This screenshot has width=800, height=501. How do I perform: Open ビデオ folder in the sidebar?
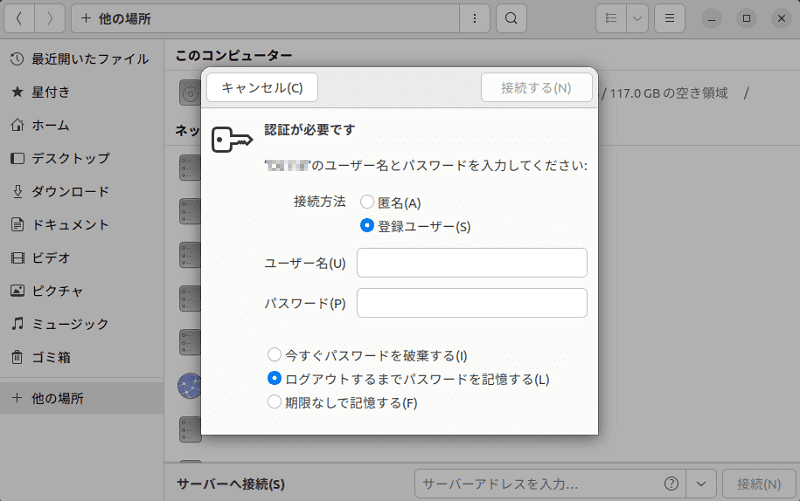point(82,258)
